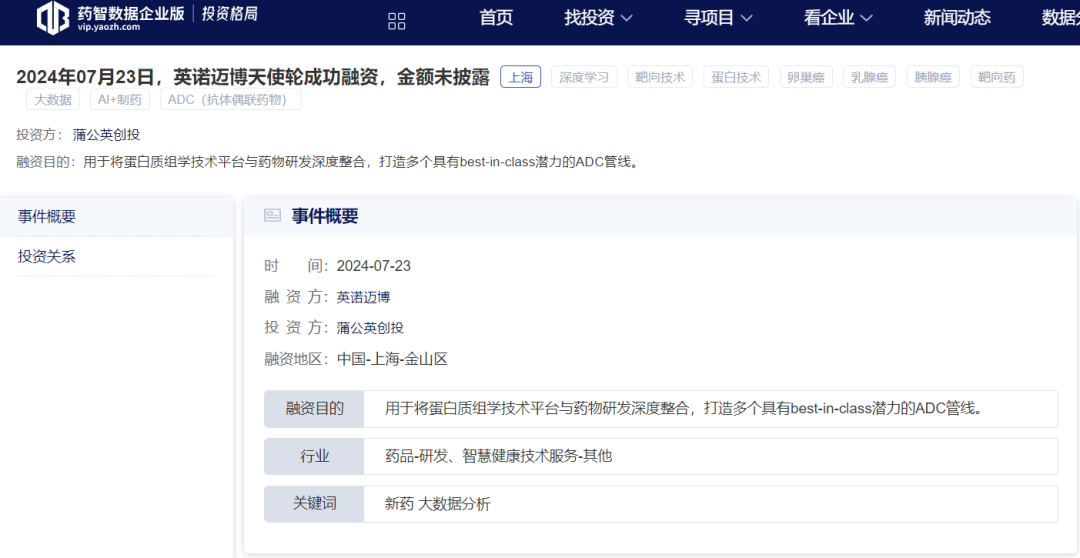Expand the 找投资 dropdown menu
Viewport: 1080px width, 558px height.
point(598,18)
